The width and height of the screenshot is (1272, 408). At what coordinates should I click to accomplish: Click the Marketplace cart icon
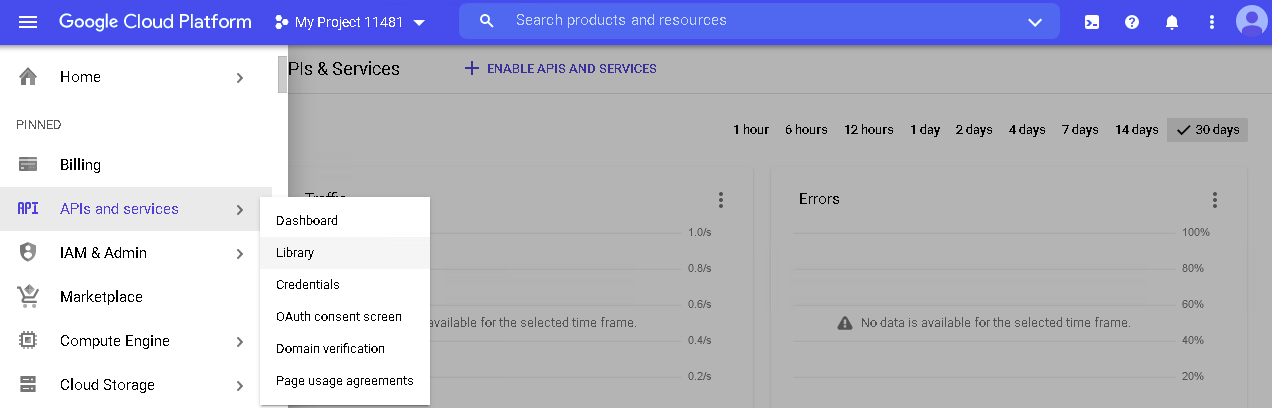(28, 296)
